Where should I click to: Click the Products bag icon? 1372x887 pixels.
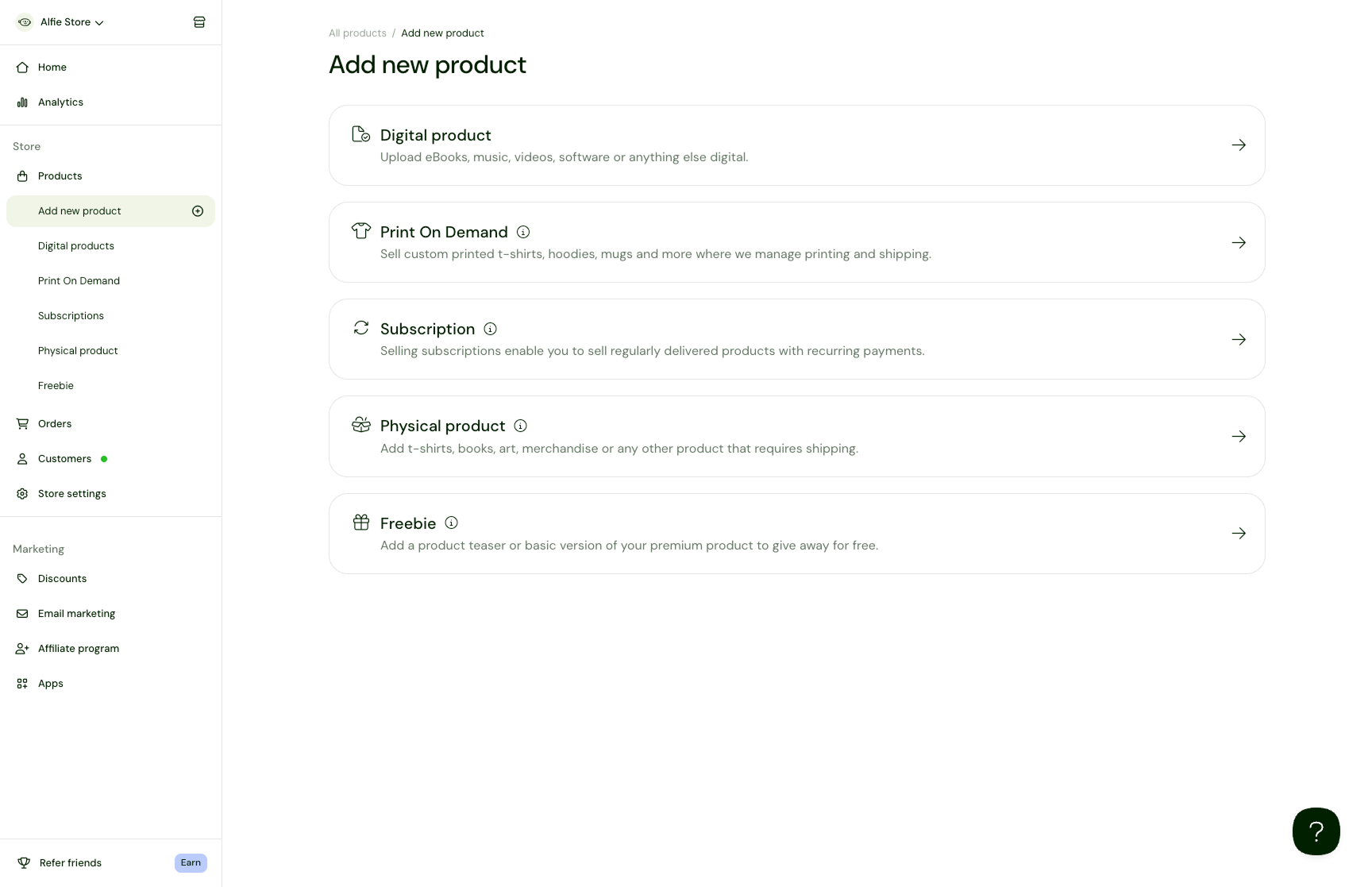coord(23,175)
